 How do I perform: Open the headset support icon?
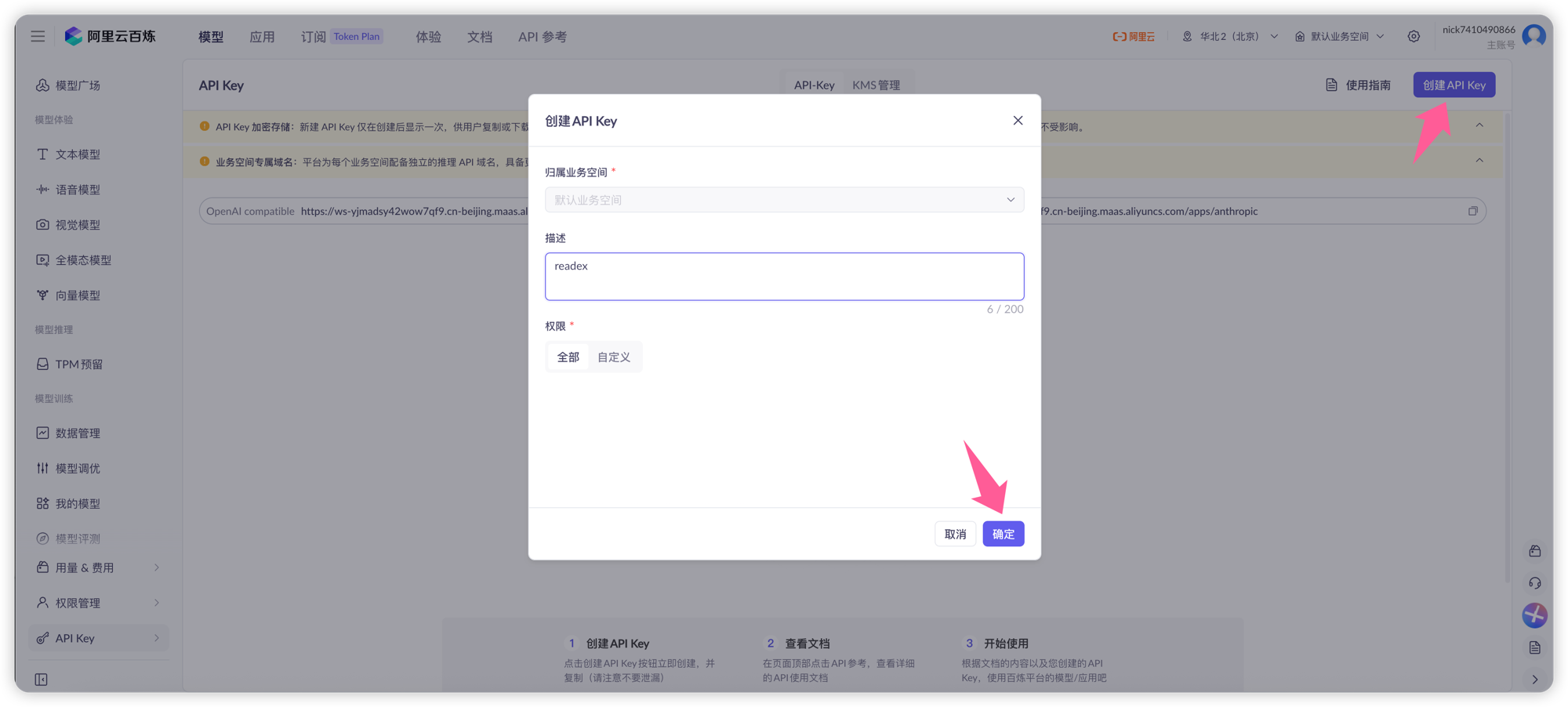(x=1535, y=583)
